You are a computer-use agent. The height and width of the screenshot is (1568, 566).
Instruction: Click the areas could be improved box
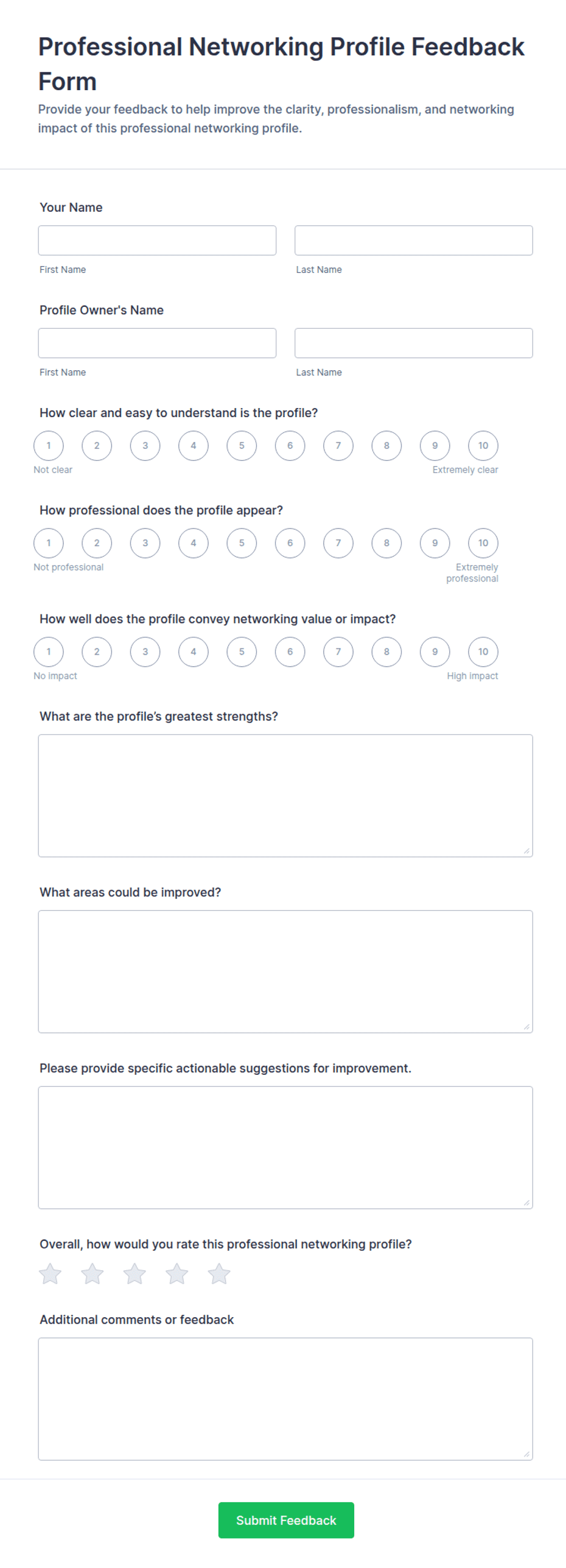coord(285,971)
